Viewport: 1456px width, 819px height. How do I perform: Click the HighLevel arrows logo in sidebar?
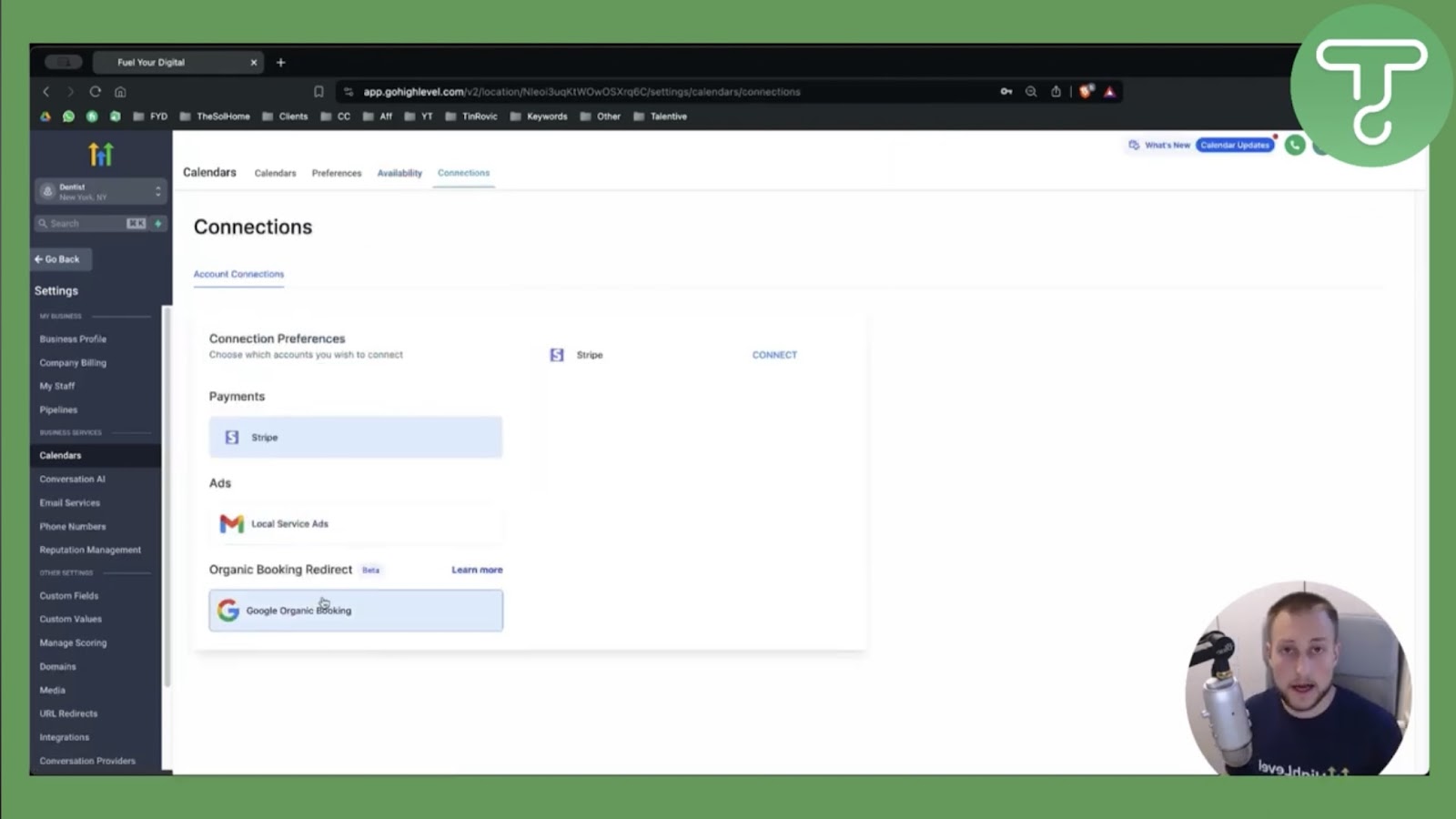(x=101, y=155)
